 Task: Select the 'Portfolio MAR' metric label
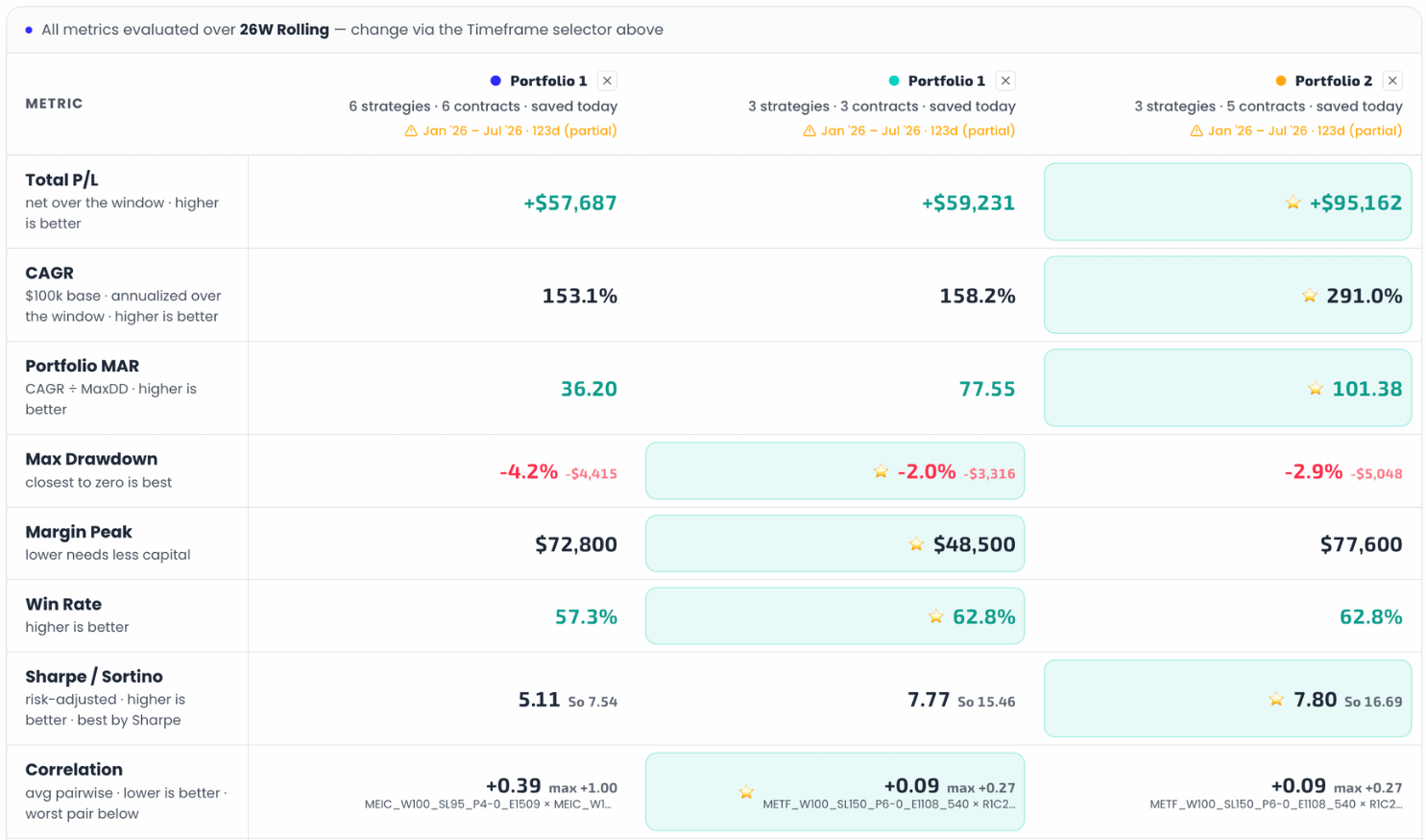coord(82,366)
